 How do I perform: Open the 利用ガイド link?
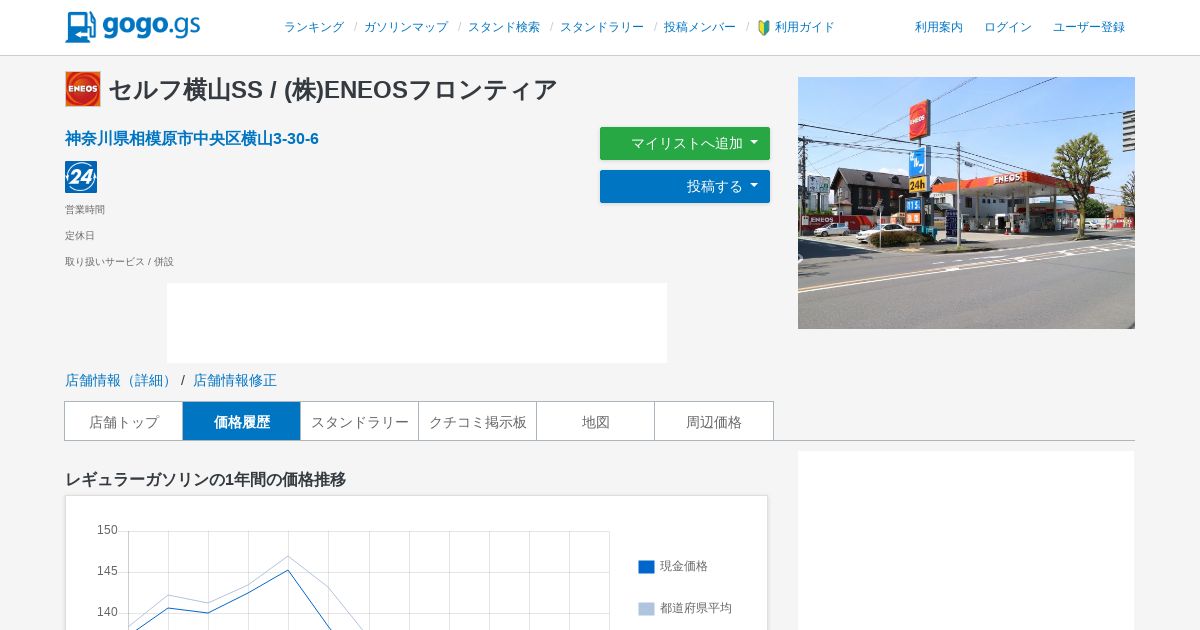(805, 27)
